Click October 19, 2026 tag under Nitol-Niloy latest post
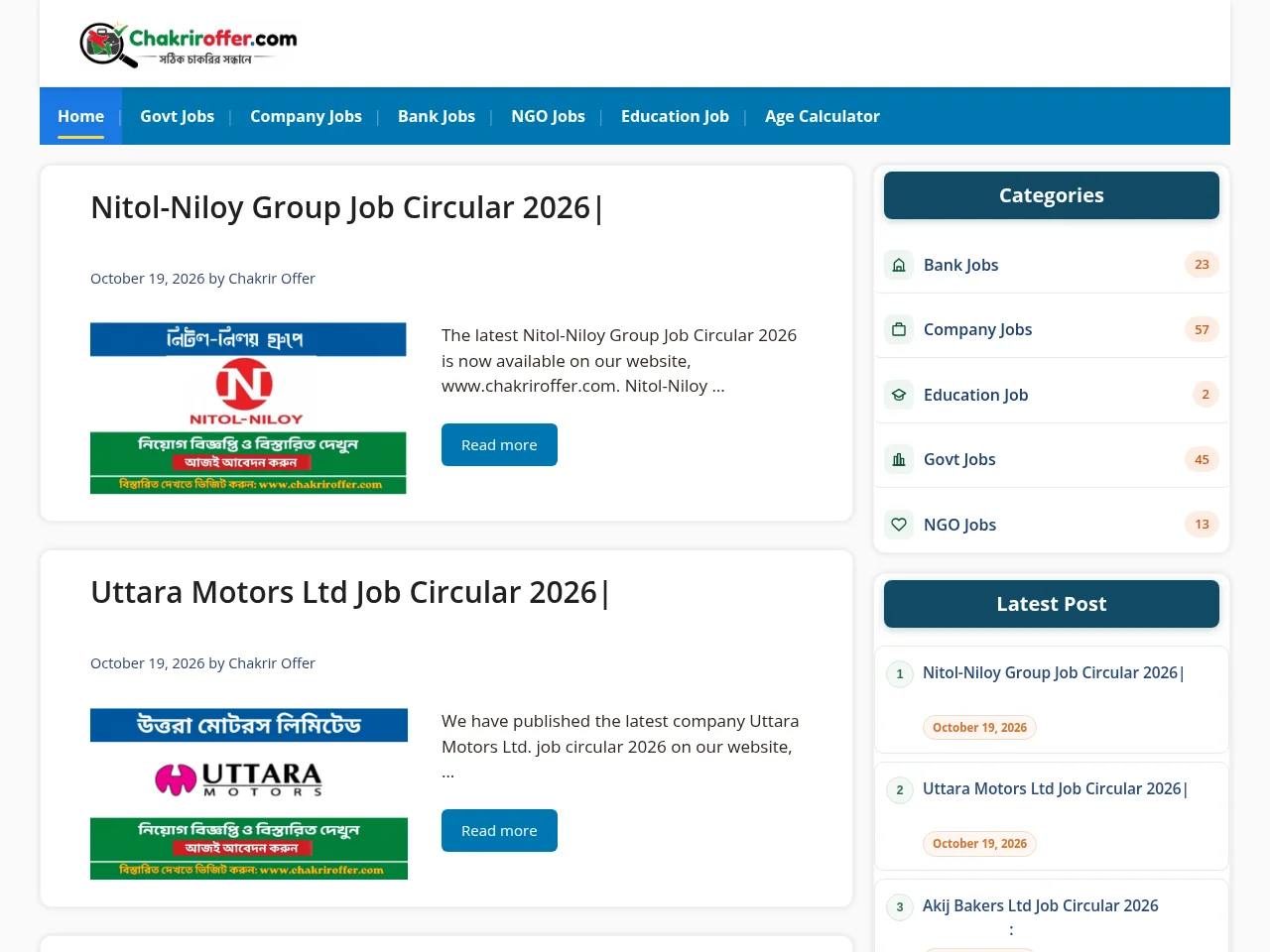 tap(979, 728)
